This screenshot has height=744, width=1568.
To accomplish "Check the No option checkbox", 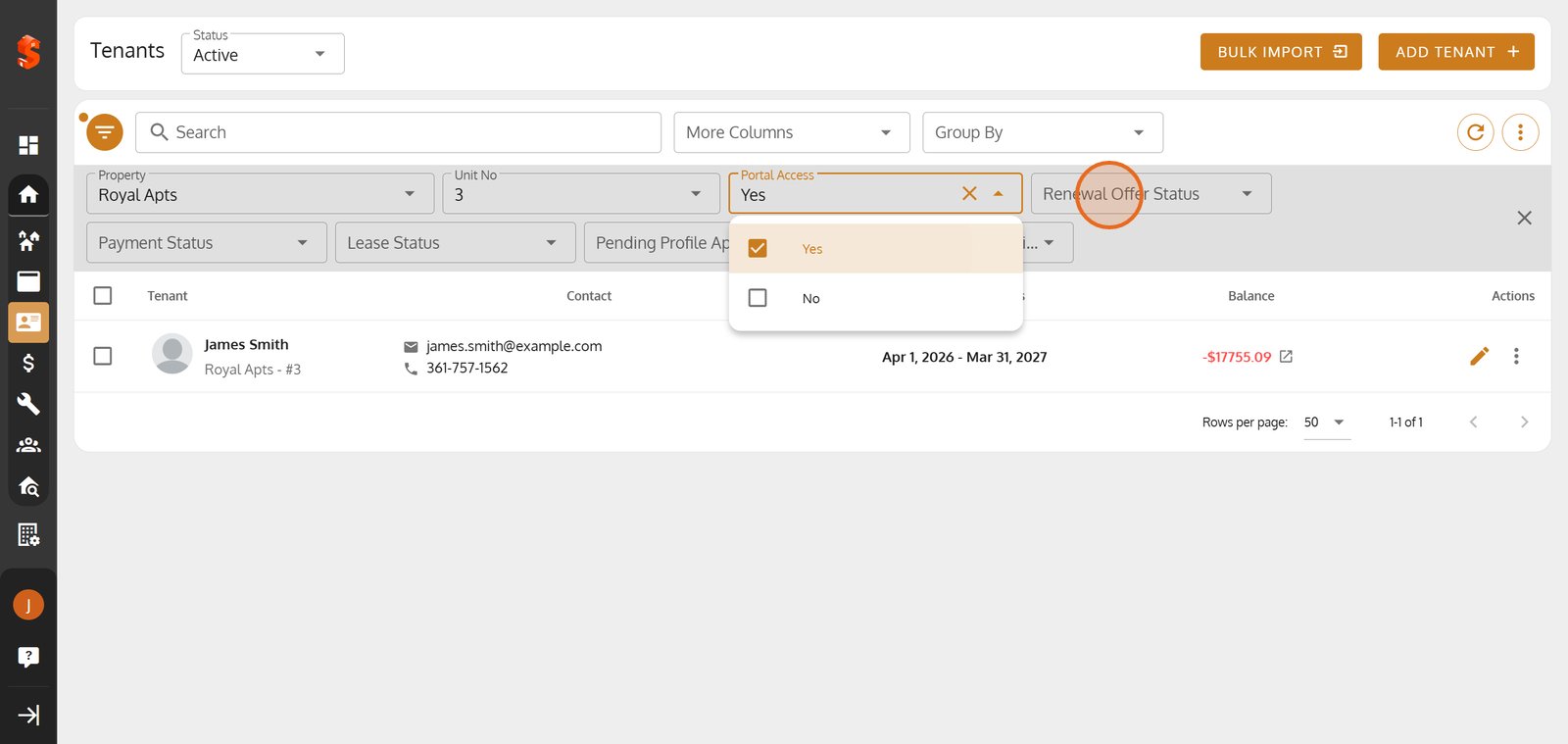I will pos(758,298).
